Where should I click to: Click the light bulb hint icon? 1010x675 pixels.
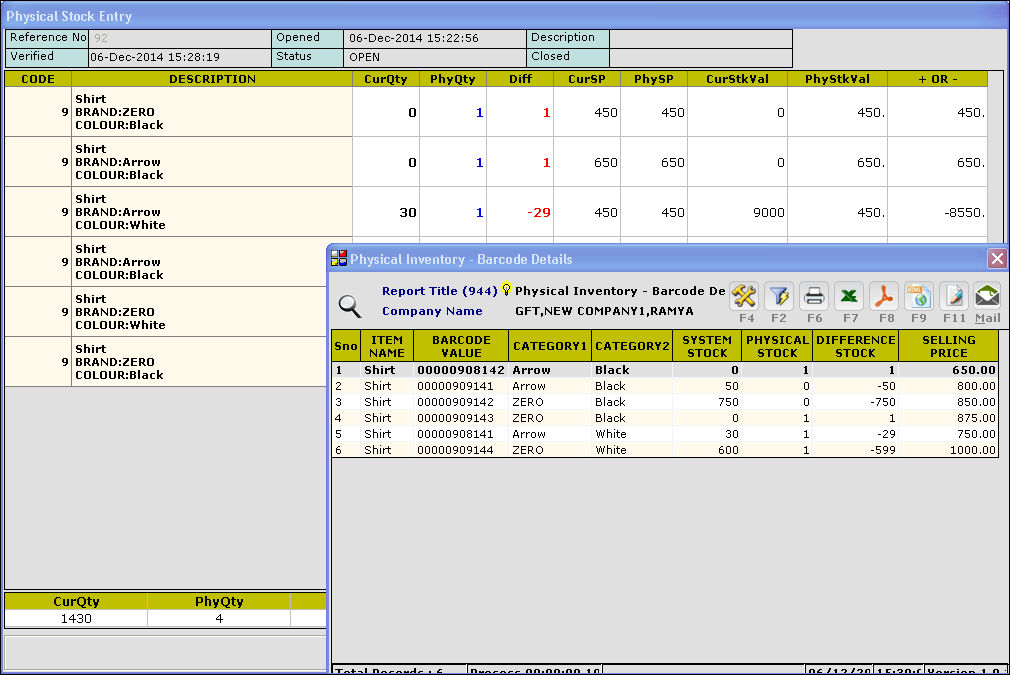(x=506, y=290)
